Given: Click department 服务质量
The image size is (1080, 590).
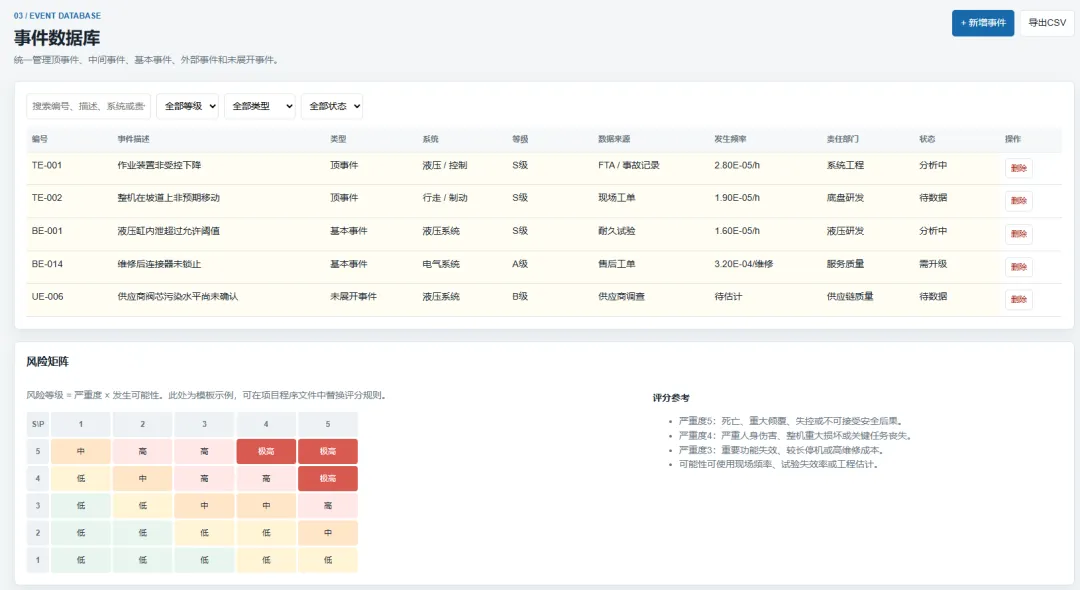Looking at the screenshot, I should coord(845,264).
